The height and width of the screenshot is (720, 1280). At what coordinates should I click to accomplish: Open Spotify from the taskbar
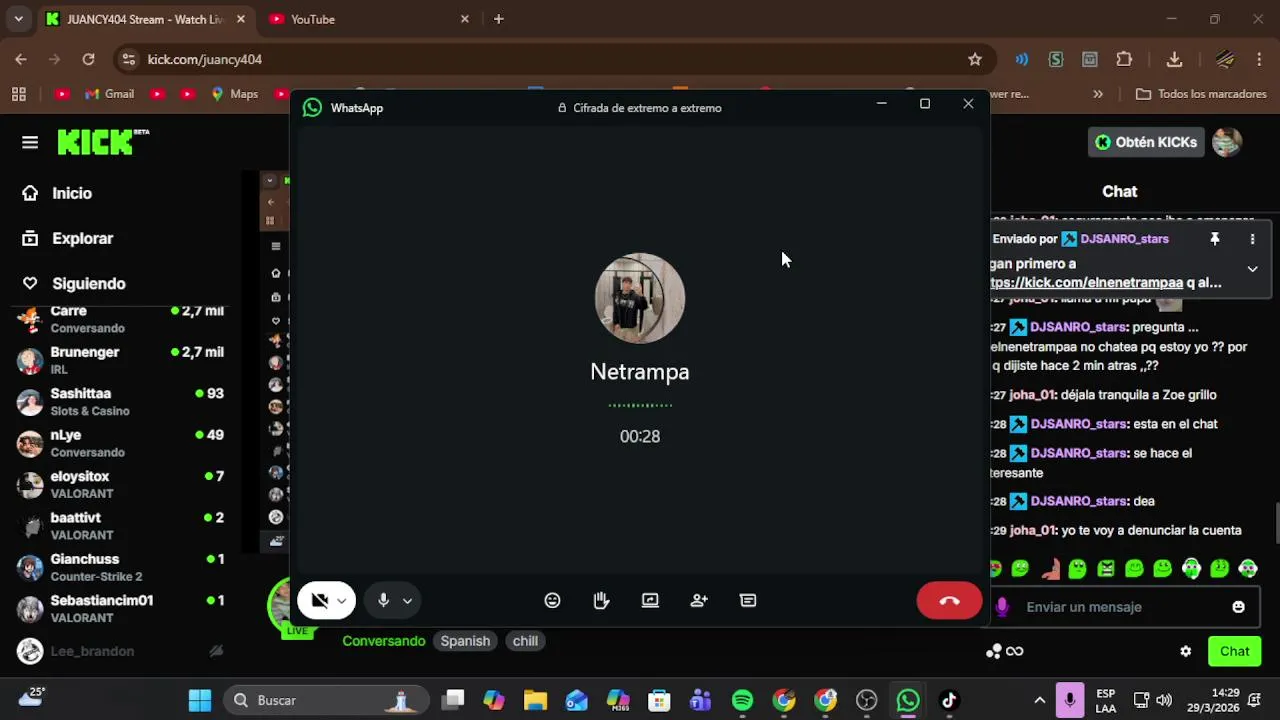(x=742, y=700)
